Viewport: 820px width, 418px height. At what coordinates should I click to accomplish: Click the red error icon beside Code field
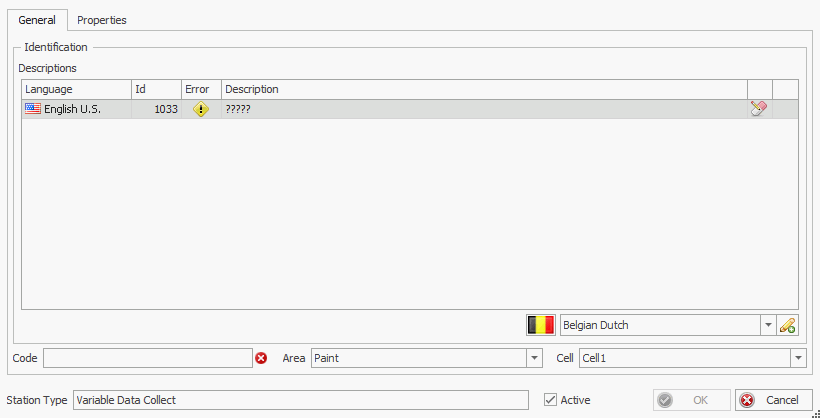261,358
